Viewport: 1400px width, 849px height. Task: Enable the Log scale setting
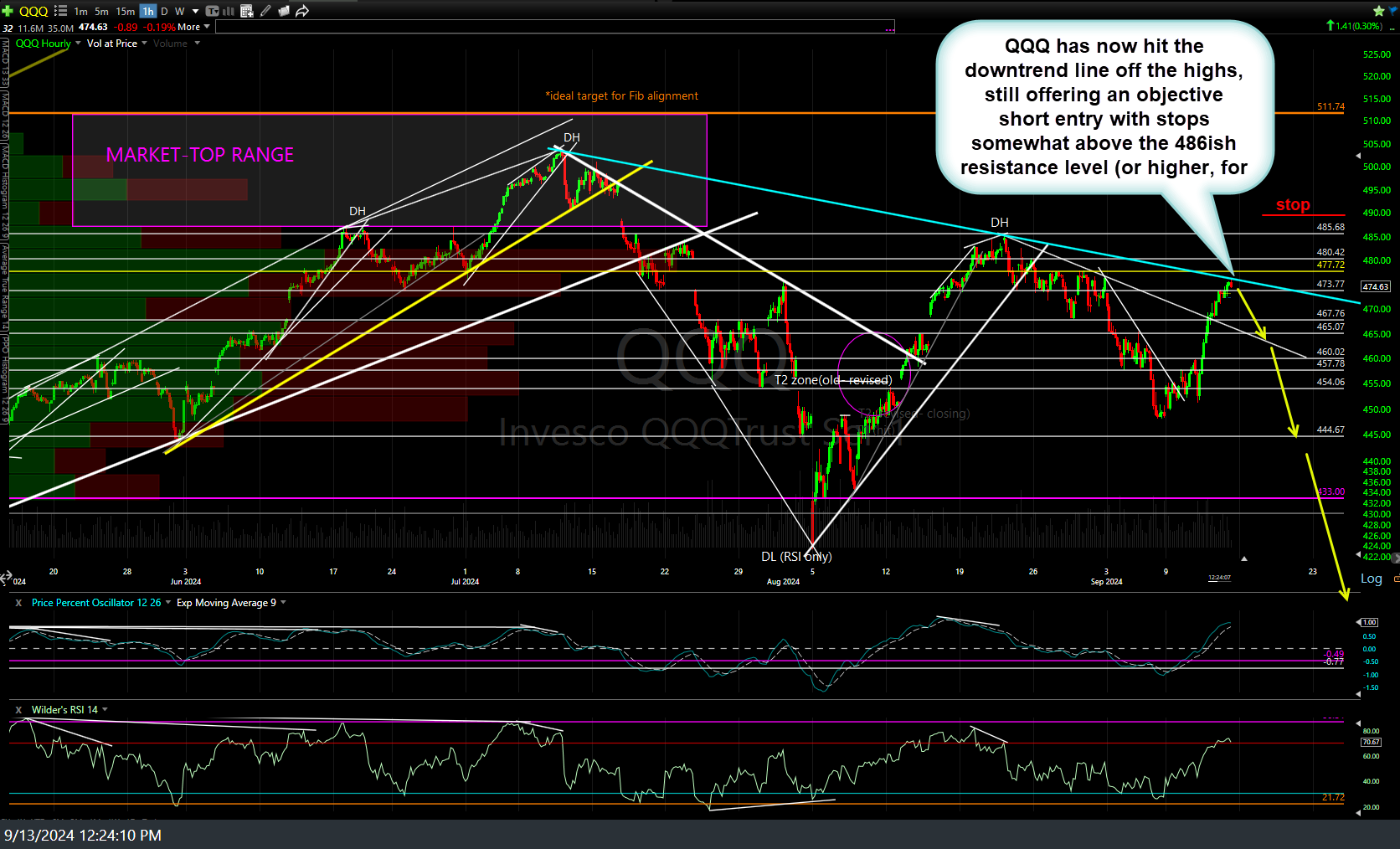1372,578
